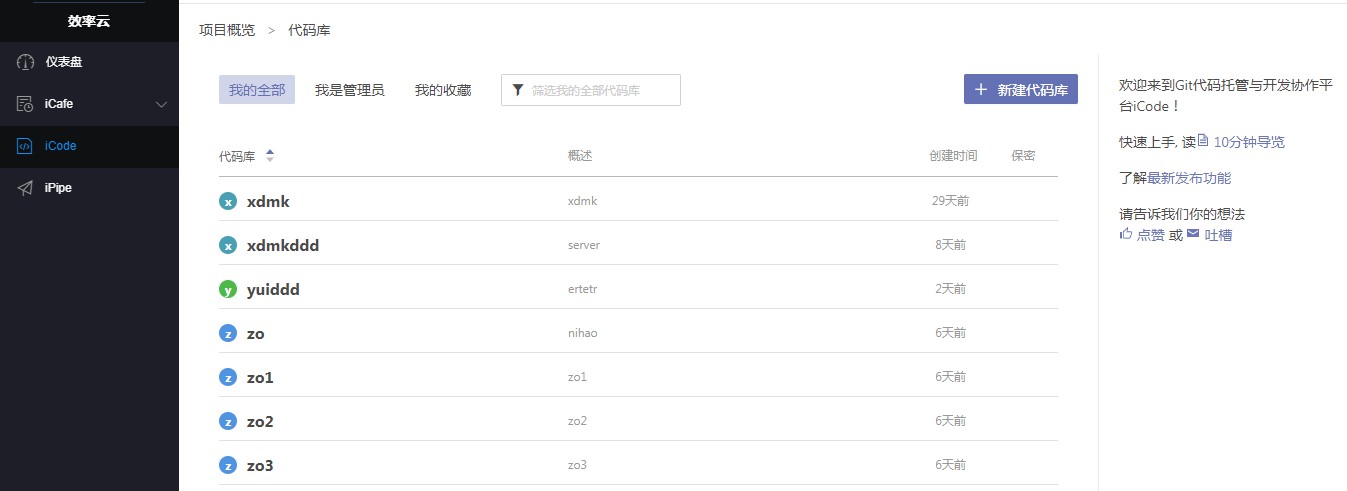
Task: Click the 吐槽 link
Action: 1218,235
